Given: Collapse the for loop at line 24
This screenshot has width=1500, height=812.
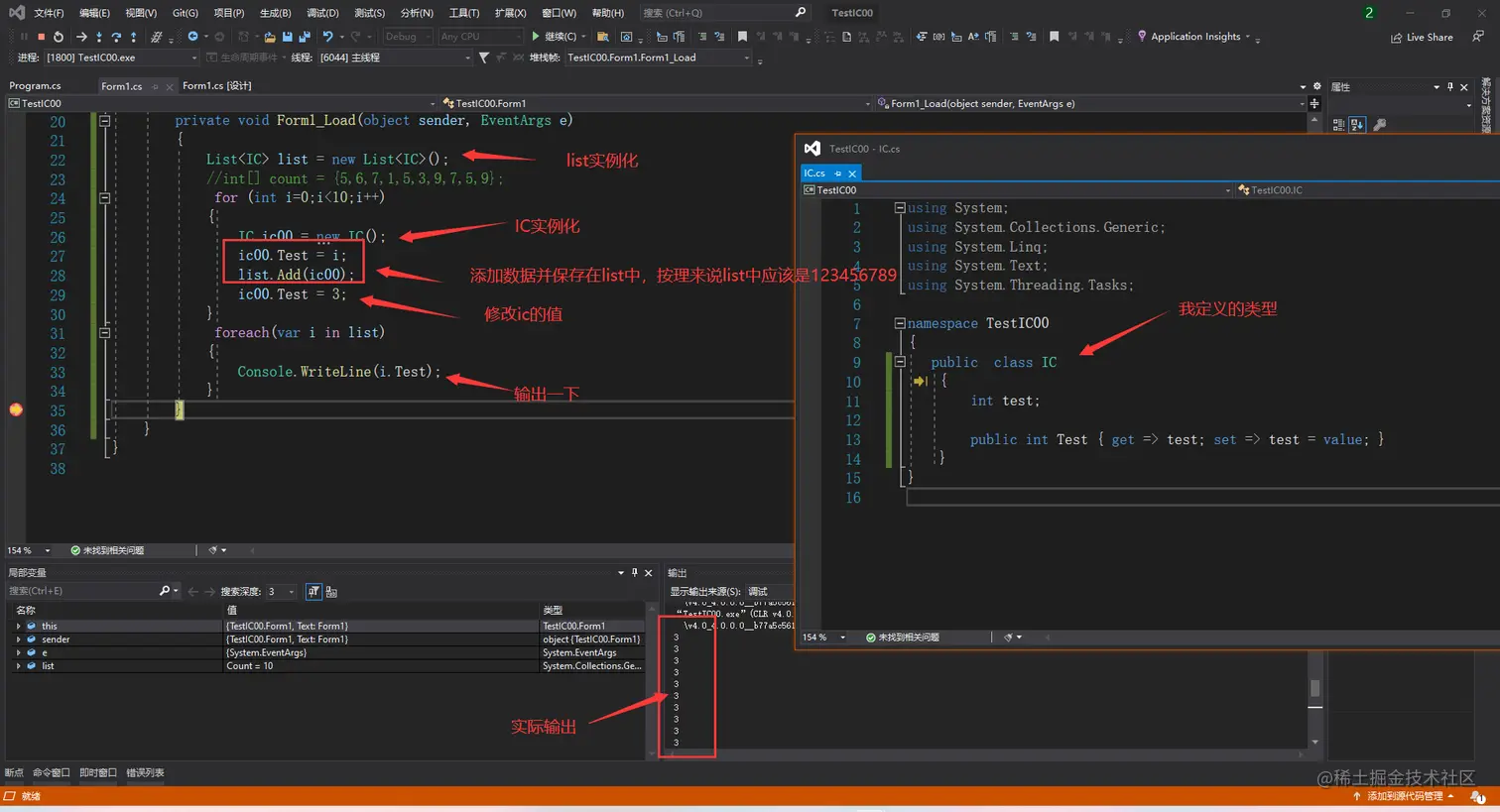Looking at the screenshot, I should pos(104,197).
